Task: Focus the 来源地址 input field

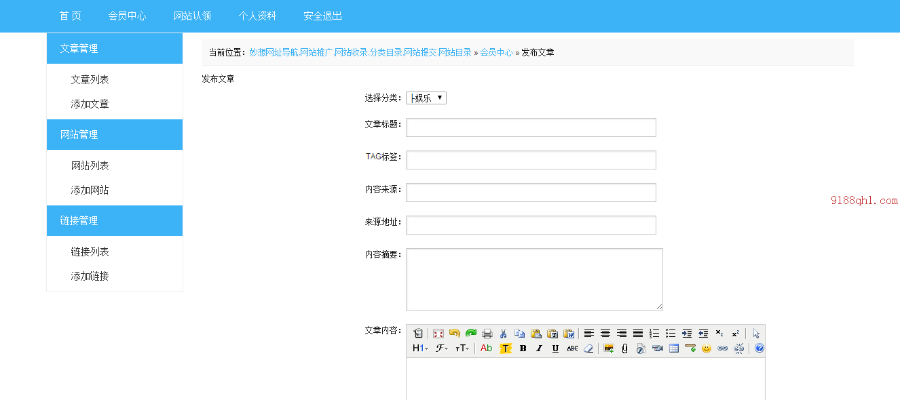Action: [531, 225]
